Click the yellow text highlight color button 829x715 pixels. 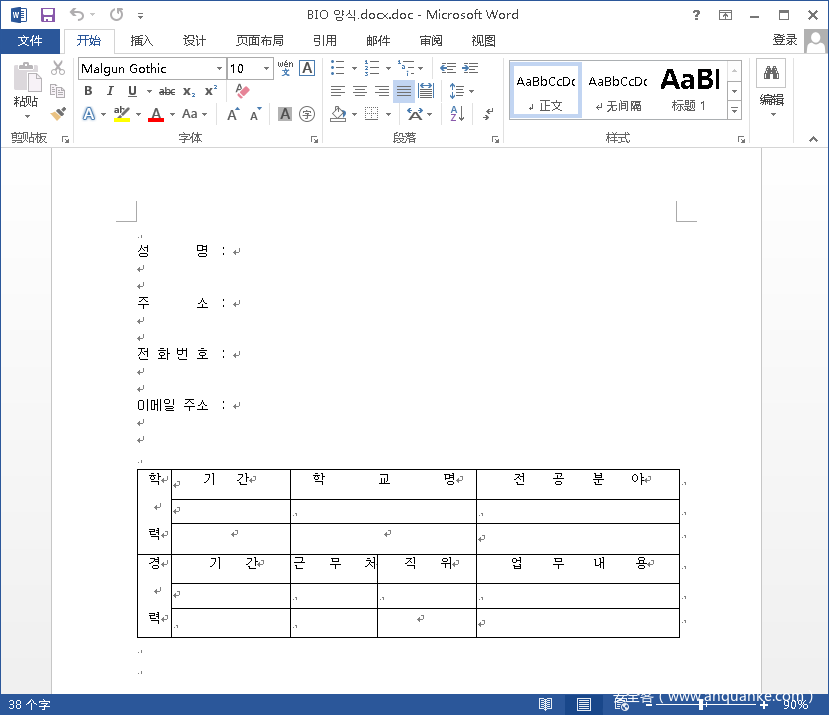click(x=121, y=114)
